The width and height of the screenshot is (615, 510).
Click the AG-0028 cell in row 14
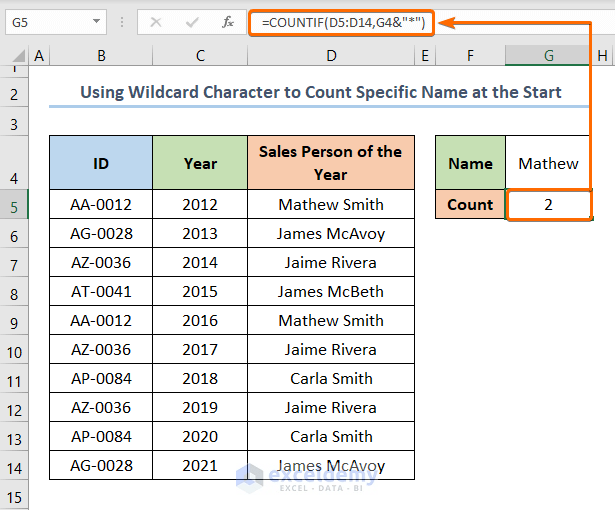click(101, 466)
